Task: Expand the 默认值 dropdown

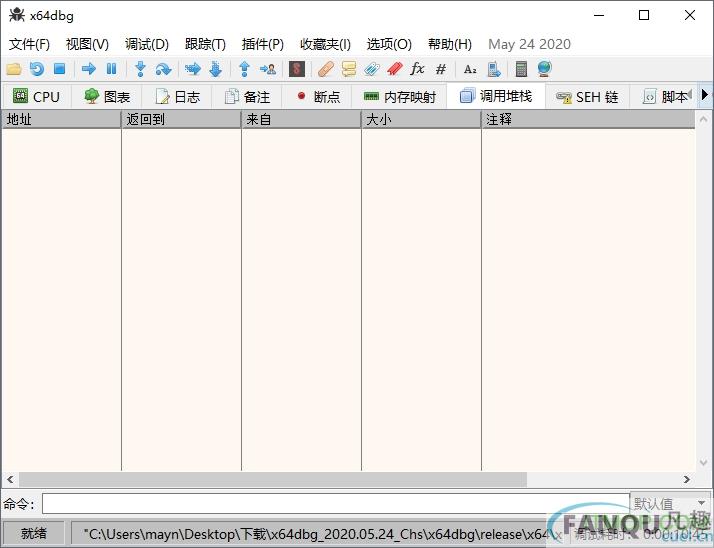Action: pos(670,503)
